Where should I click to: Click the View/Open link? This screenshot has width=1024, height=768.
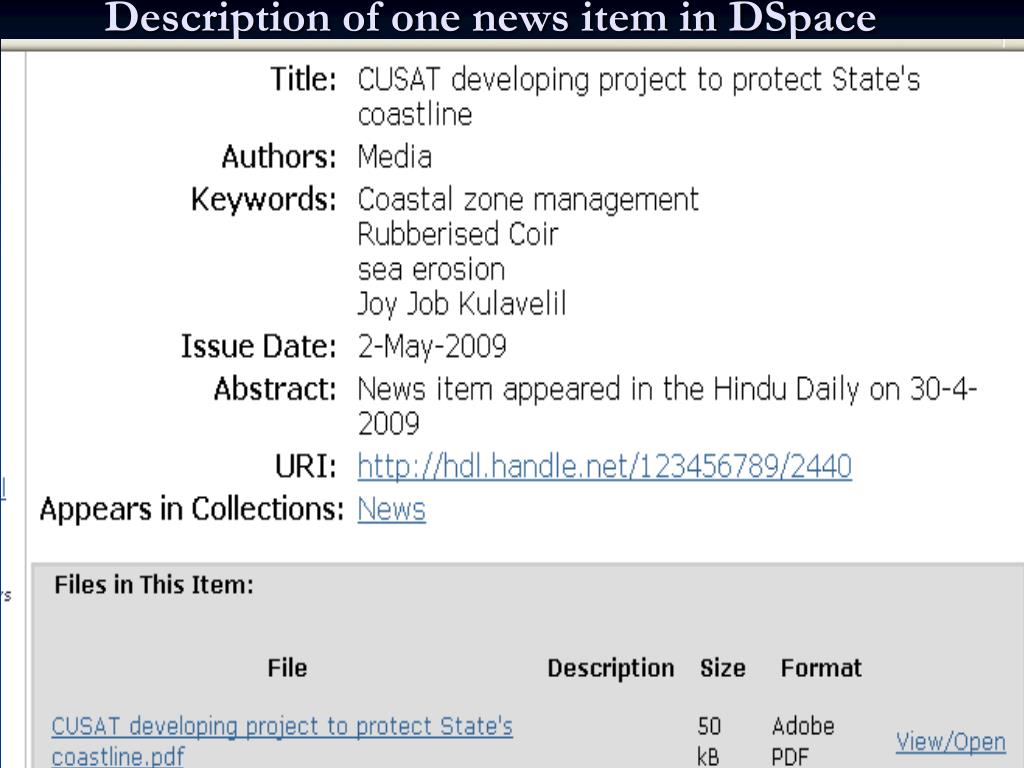(x=950, y=742)
